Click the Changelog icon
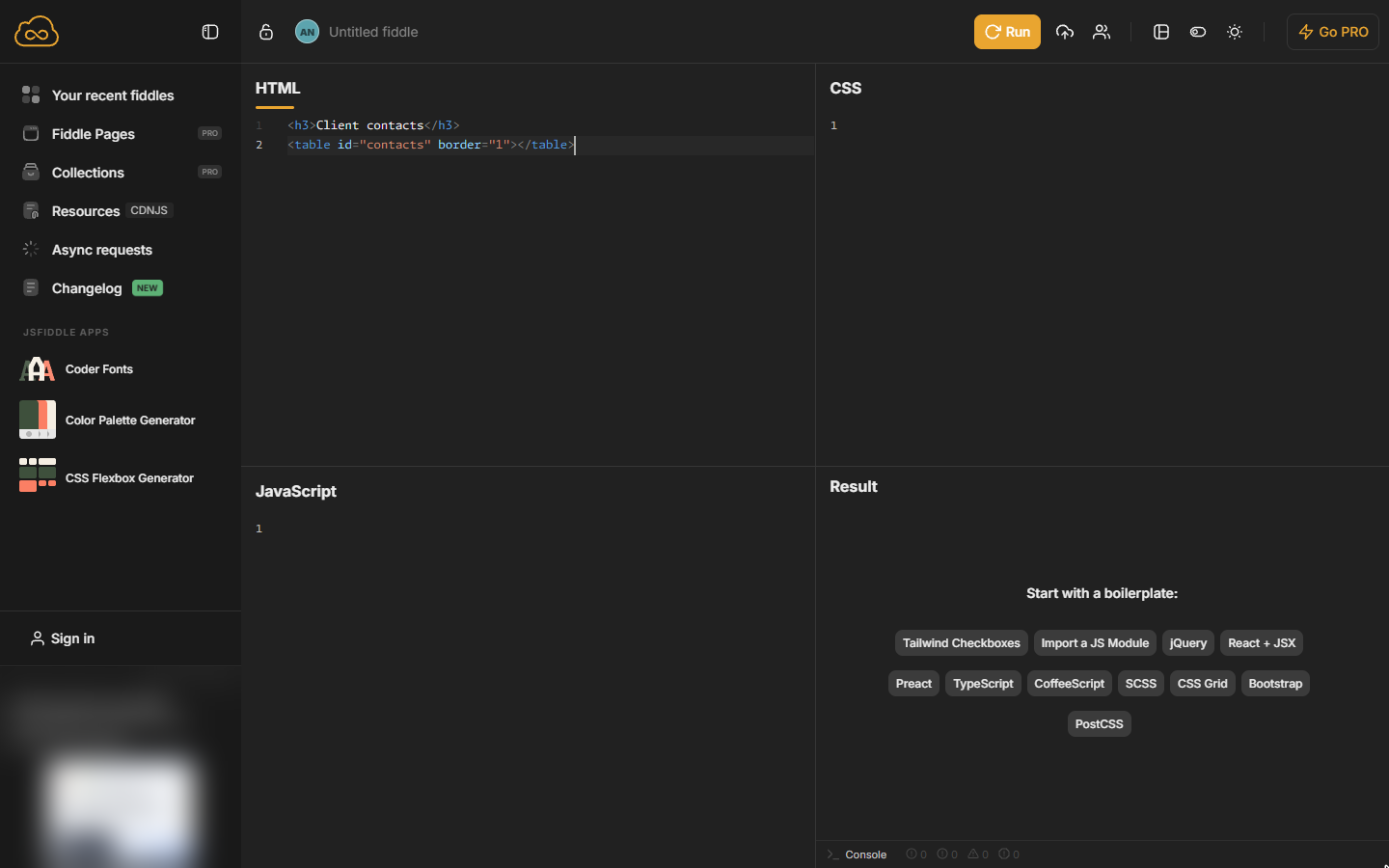The image size is (1389, 868). [x=31, y=288]
